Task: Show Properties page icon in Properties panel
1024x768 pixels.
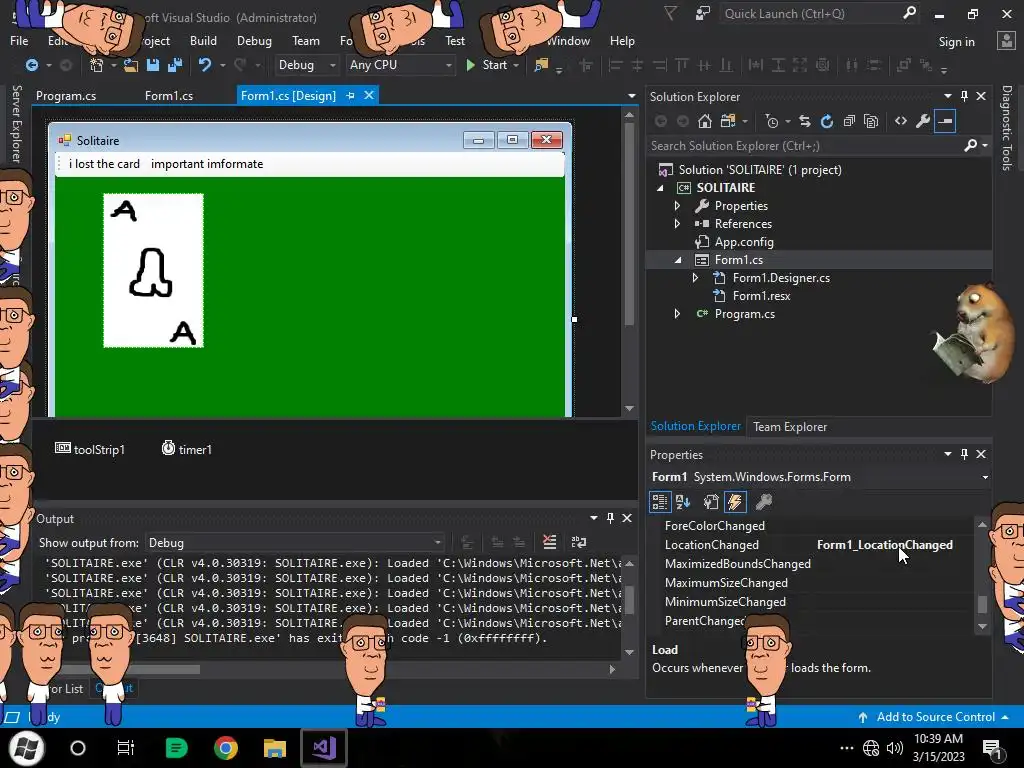Action: point(711,502)
